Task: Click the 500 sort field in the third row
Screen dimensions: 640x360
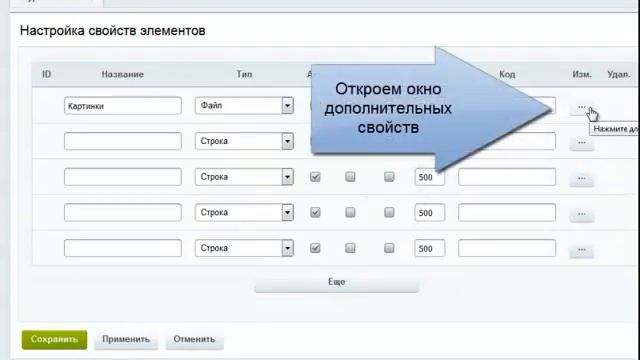Action: point(430,177)
